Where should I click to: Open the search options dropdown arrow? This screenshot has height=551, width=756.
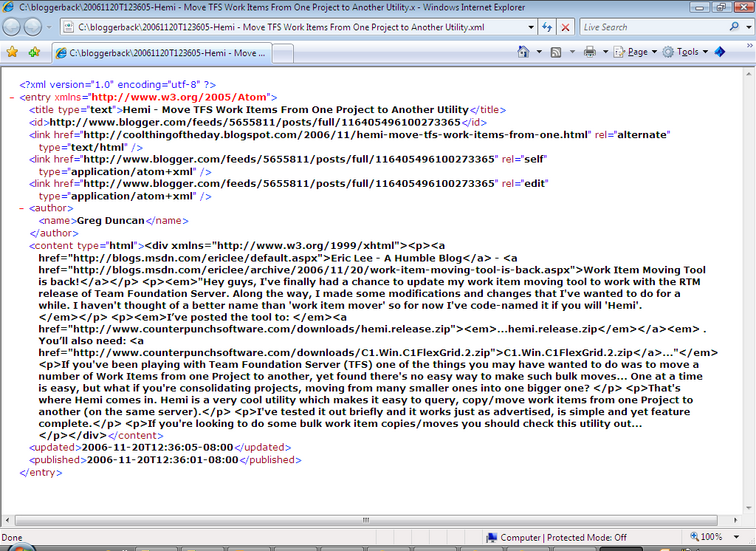tap(749, 27)
